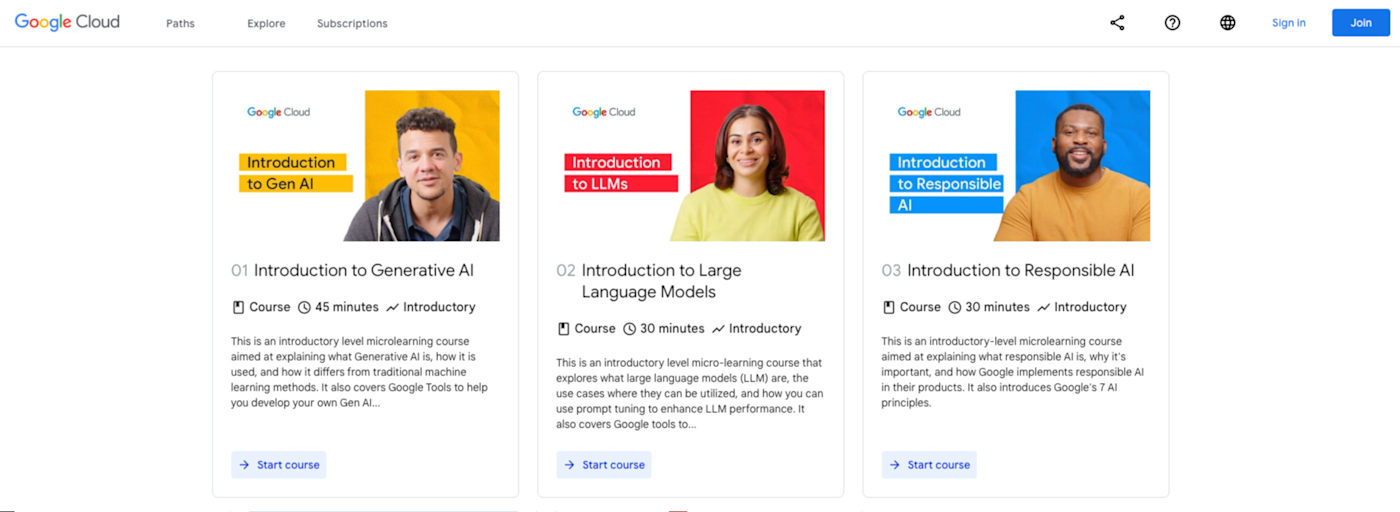Click book icon beside Course in Generative AI card
The width and height of the screenshot is (1400, 512).
[238, 307]
